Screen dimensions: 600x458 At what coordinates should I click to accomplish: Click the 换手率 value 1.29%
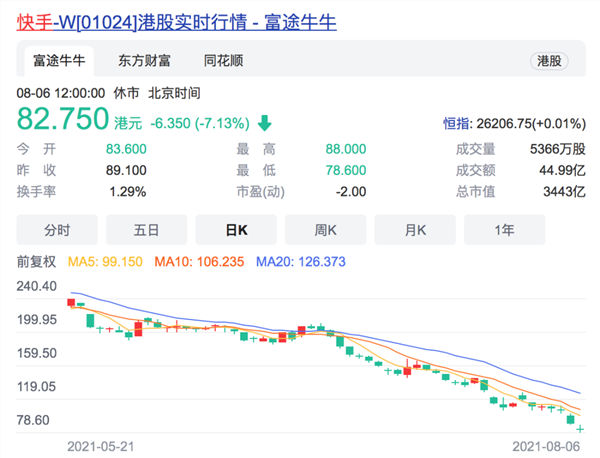pos(128,192)
